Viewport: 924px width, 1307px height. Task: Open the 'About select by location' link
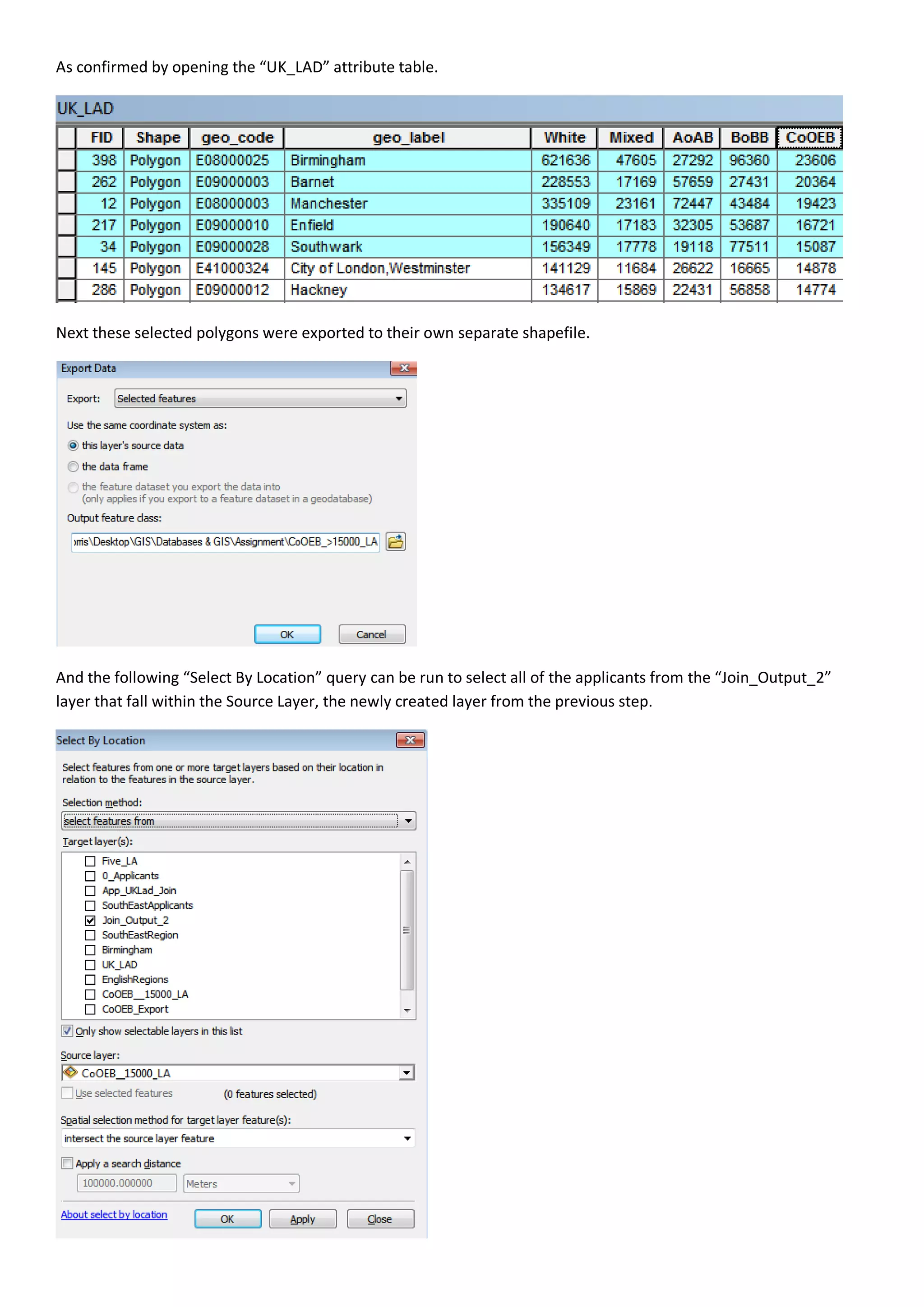point(115,1214)
